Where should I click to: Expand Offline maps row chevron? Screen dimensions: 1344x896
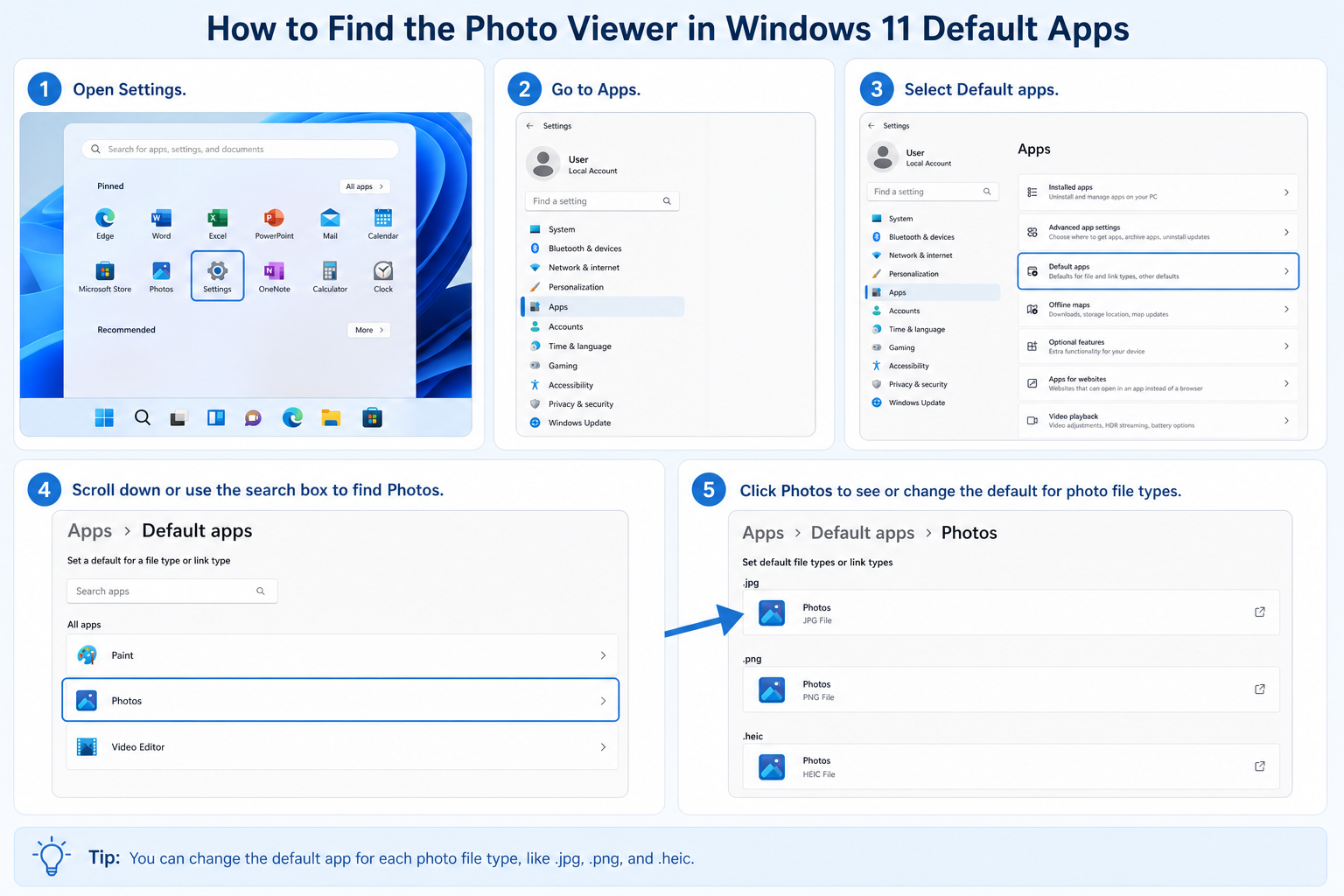[x=1286, y=309]
